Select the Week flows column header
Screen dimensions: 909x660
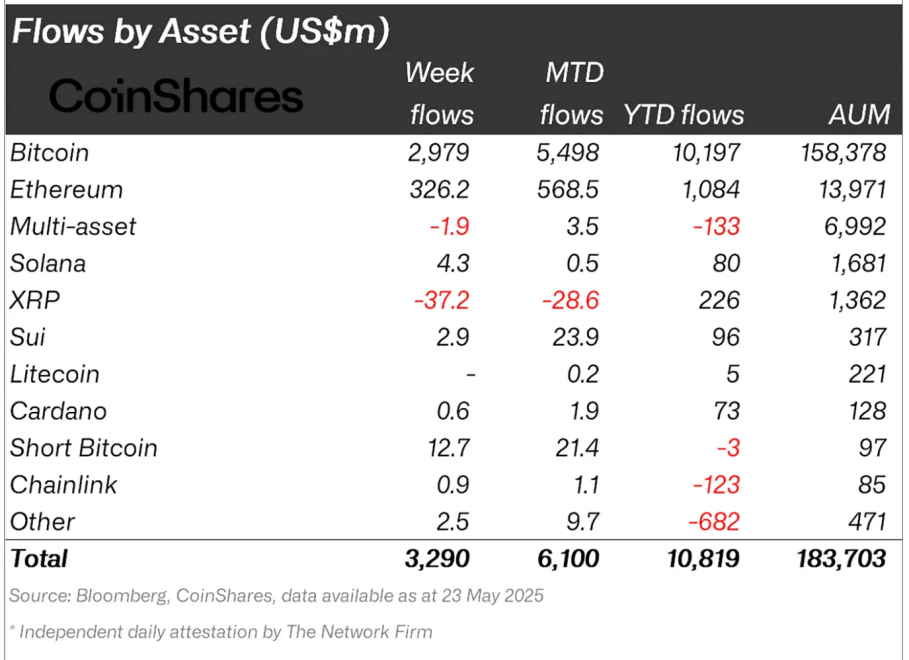click(x=440, y=93)
